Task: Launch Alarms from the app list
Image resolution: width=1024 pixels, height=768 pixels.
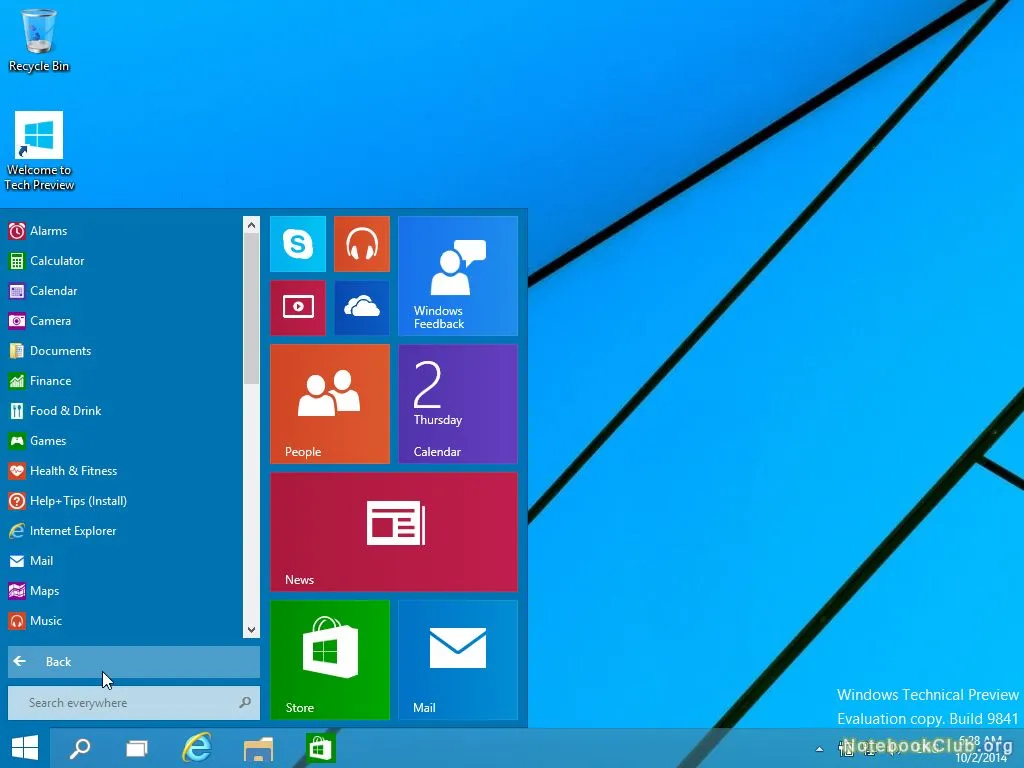Action: click(x=124, y=231)
